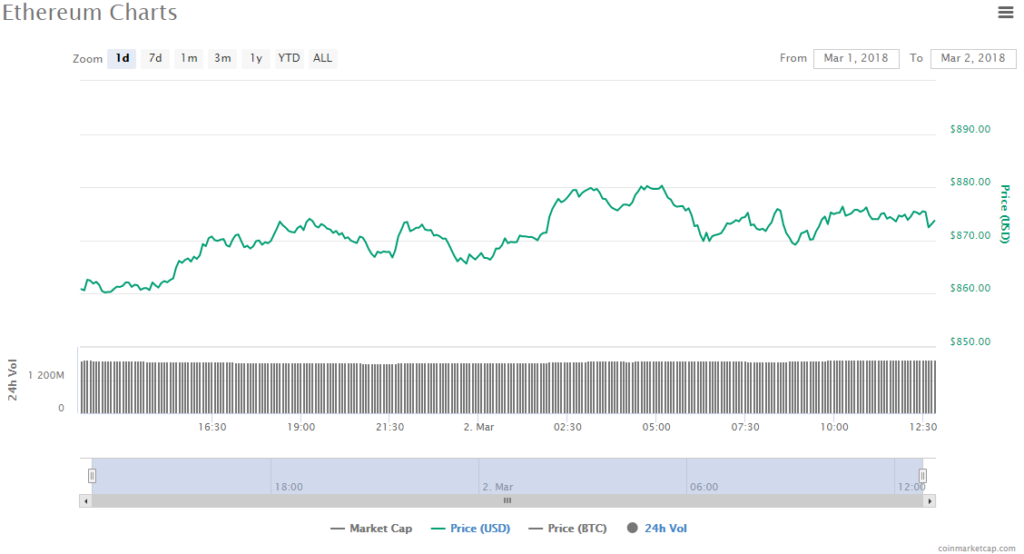The height and width of the screenshot is (554, 1024).
Task: Zoom chart to 1y
Action: (256, 58)
